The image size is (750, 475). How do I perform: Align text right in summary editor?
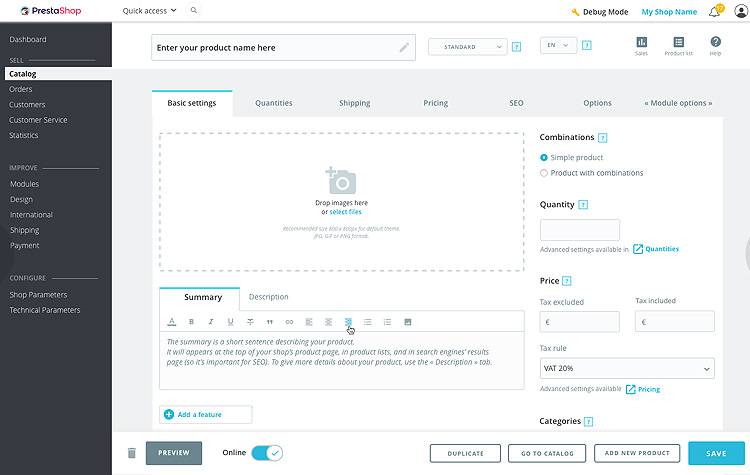[x=348, y=322]
